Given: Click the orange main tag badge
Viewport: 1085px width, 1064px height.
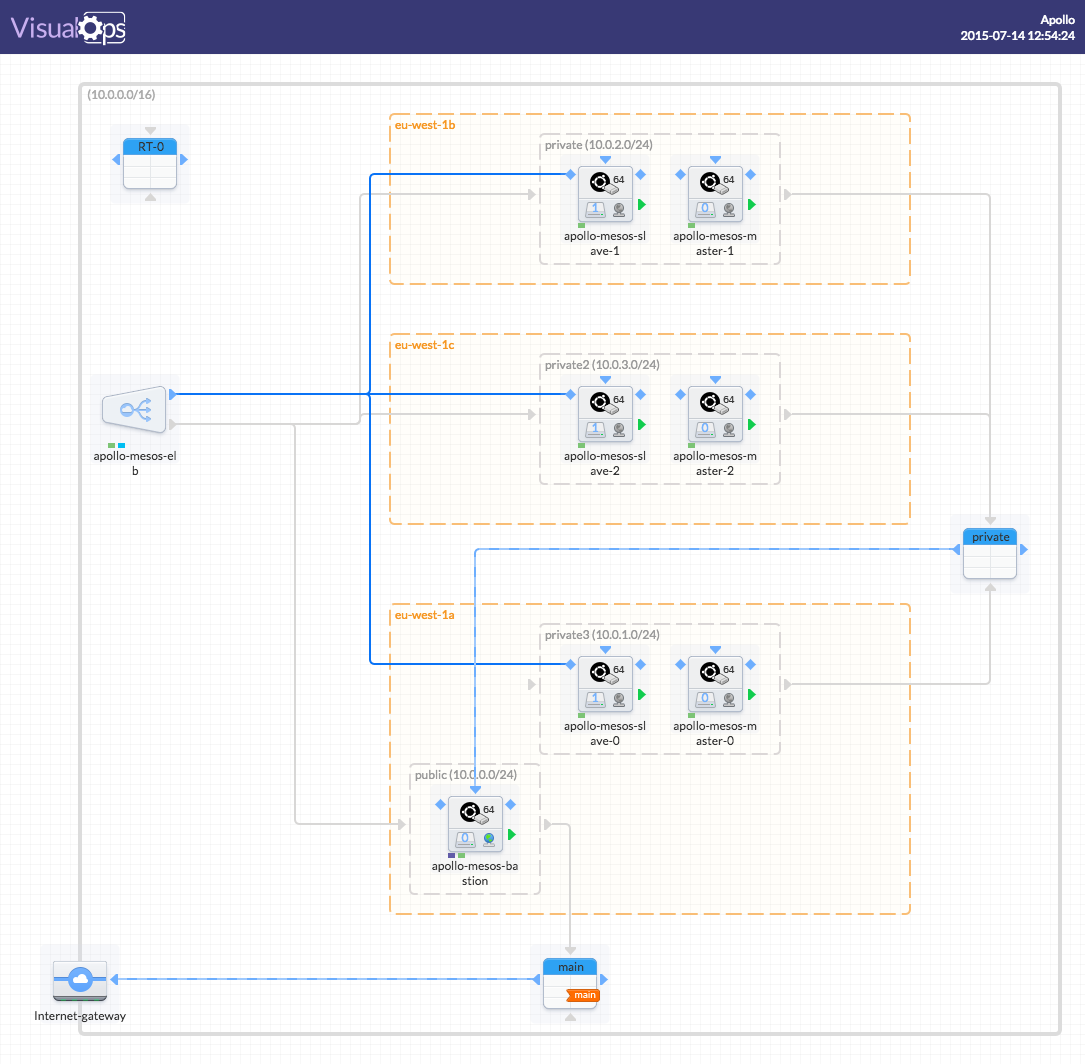Looking at the screenshot, I should tap(583, 995).
